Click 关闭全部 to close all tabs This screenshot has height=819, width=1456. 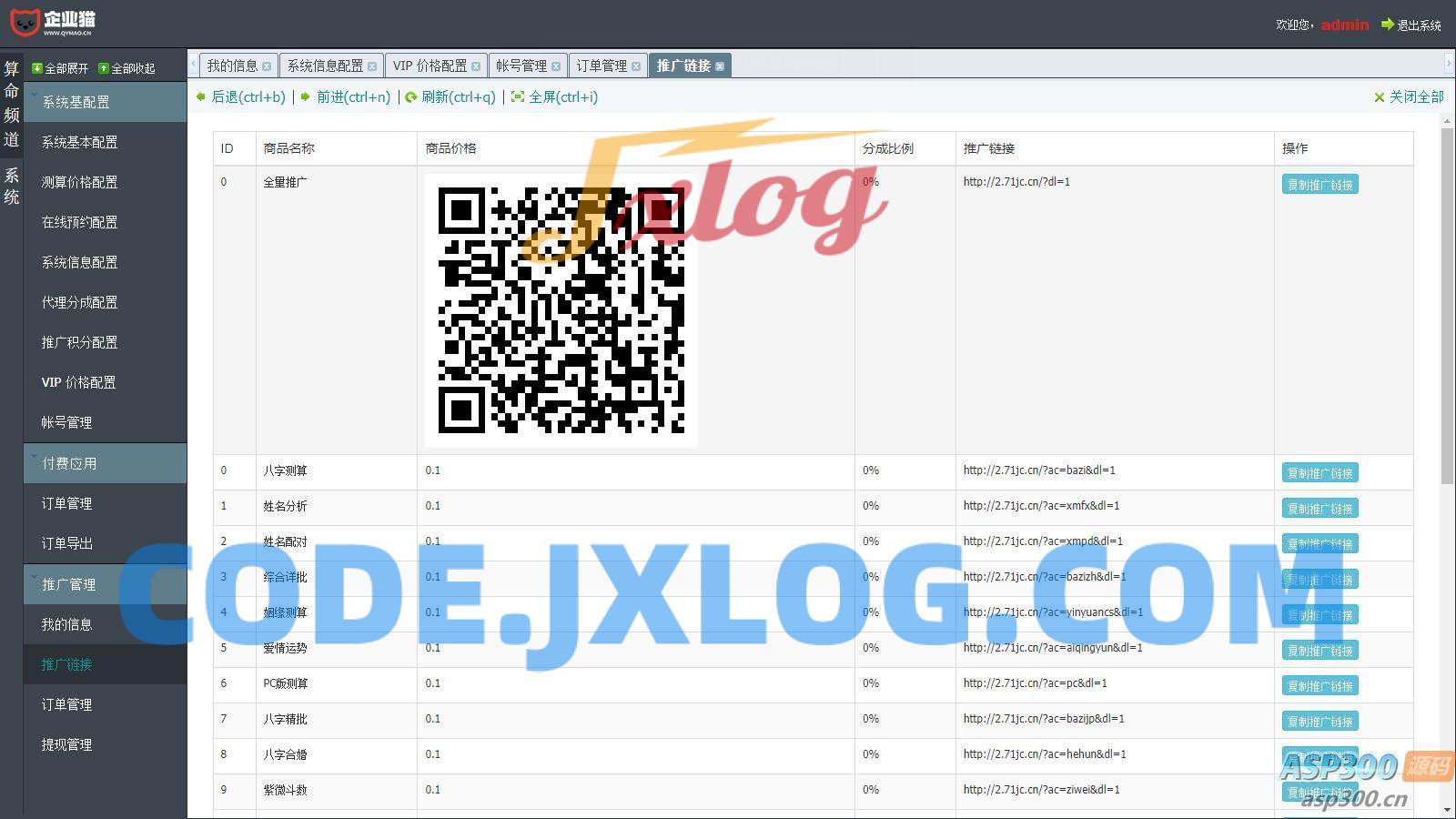point(1409,96)
